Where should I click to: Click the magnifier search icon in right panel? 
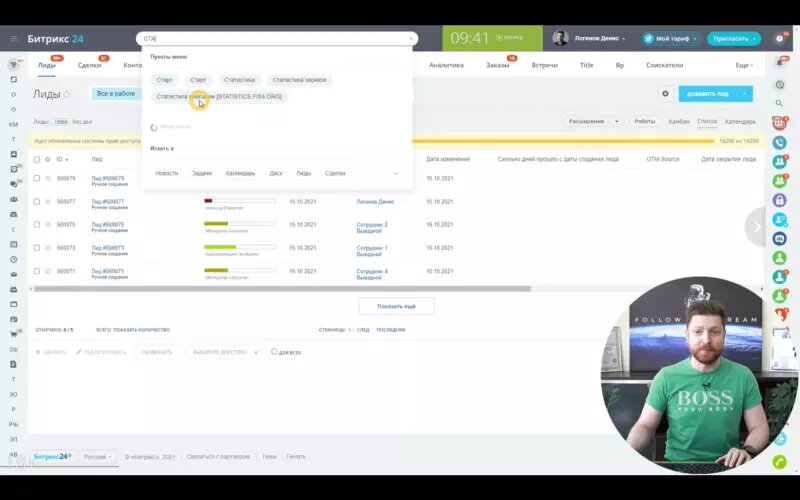pyautogui.click(x=779, y=103)
